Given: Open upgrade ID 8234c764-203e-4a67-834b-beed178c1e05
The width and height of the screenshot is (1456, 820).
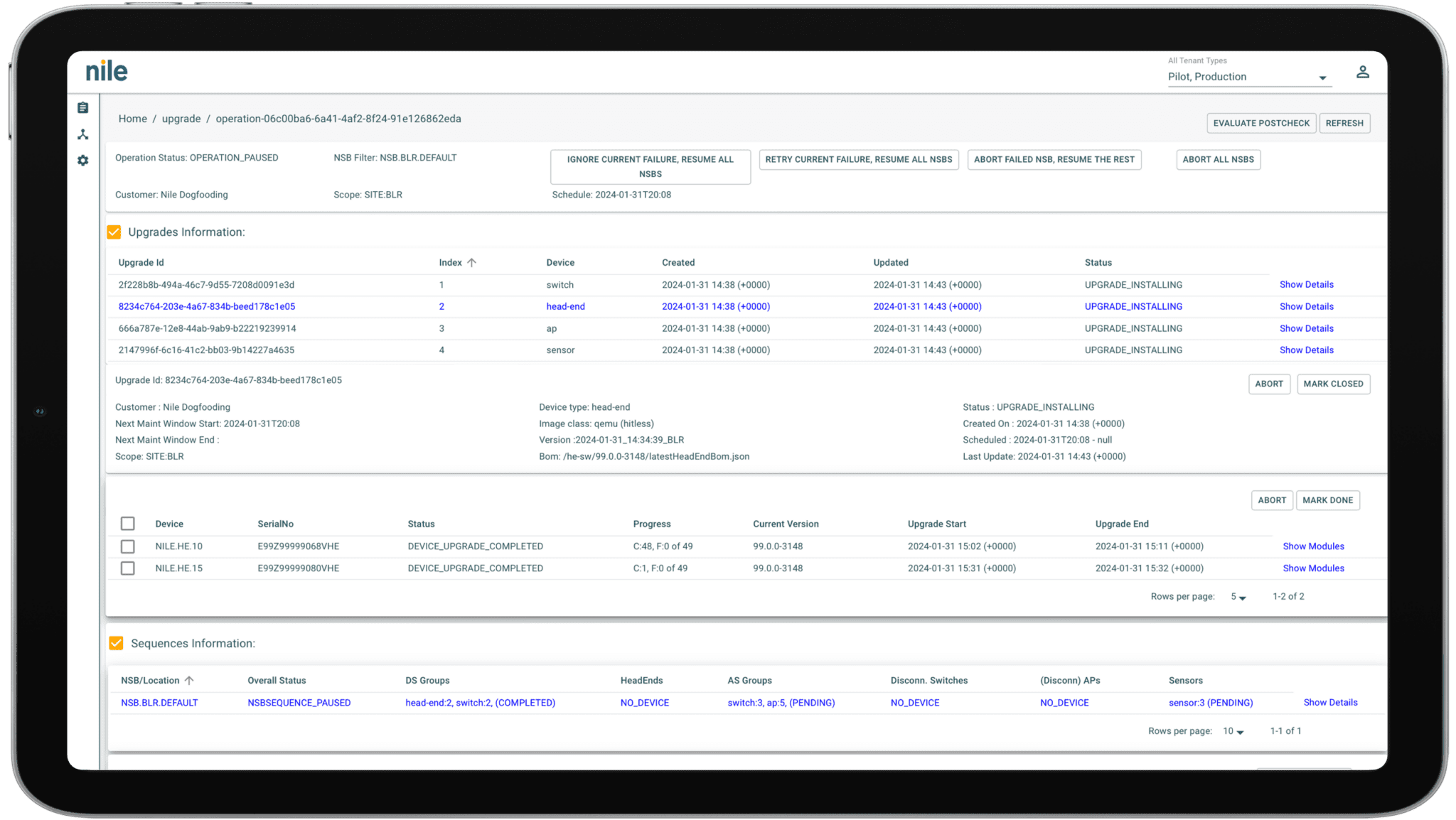Looking at the screenshot, I should coord(206,306).
